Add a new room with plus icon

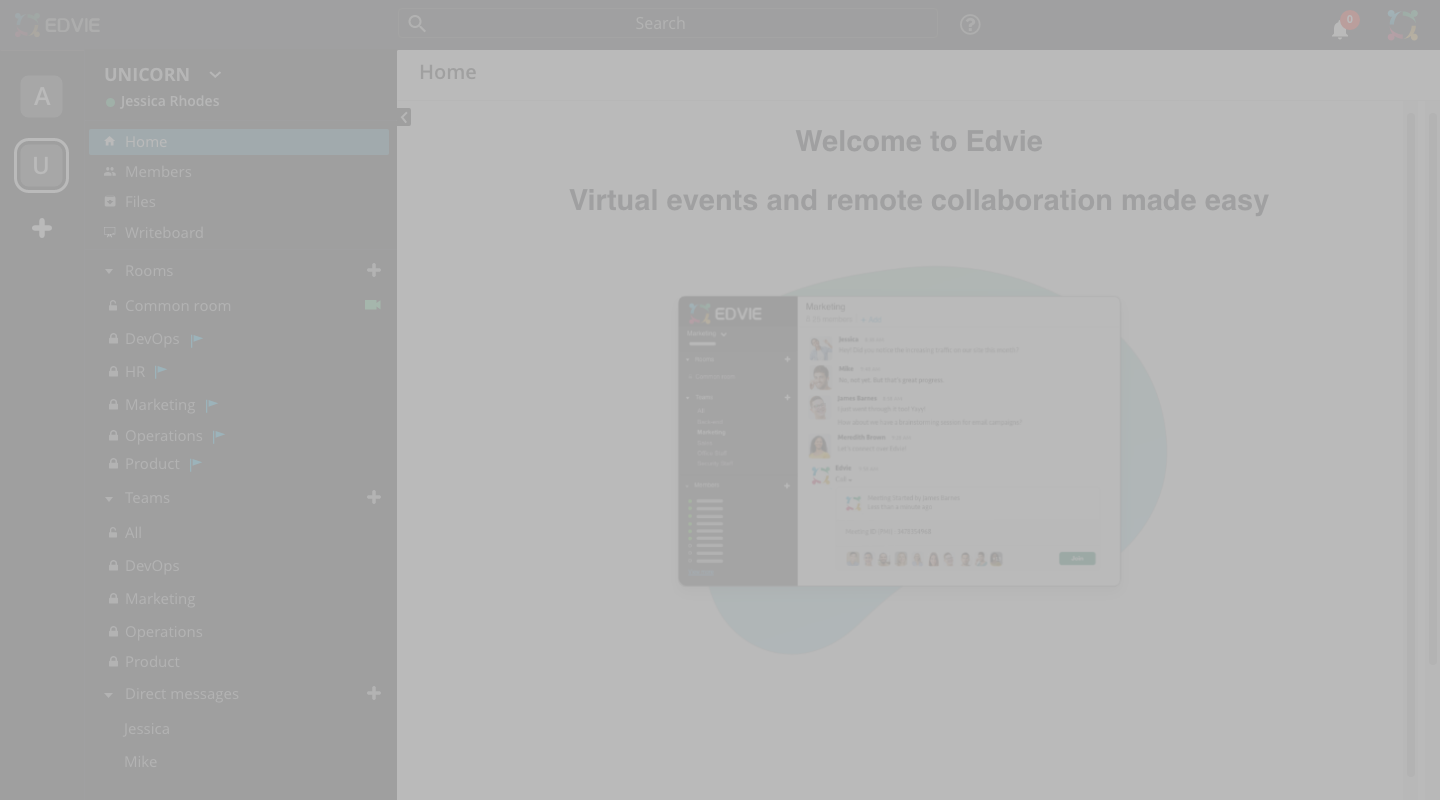(x=374, y=270)
